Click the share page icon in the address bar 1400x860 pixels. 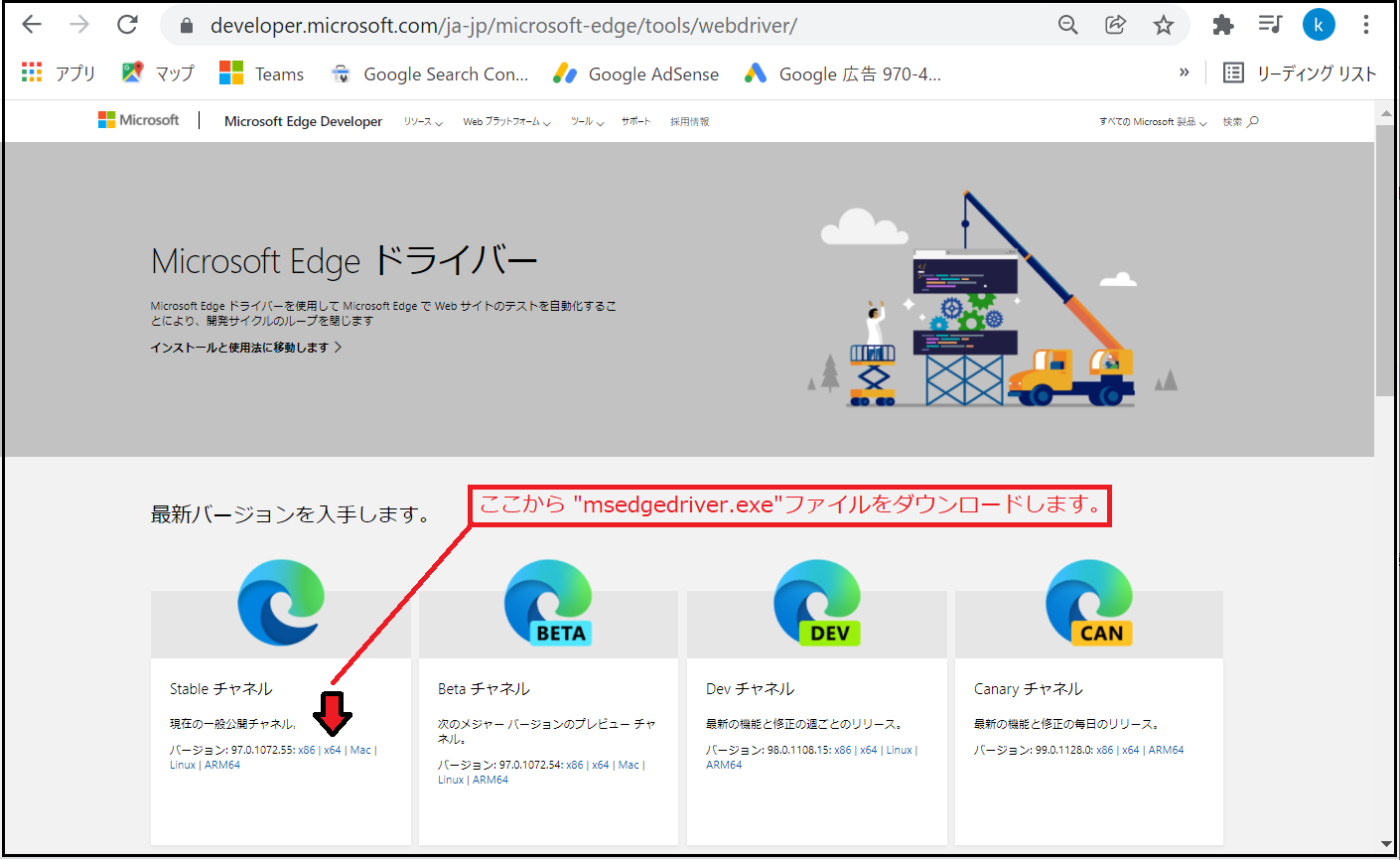[1116, 25]
